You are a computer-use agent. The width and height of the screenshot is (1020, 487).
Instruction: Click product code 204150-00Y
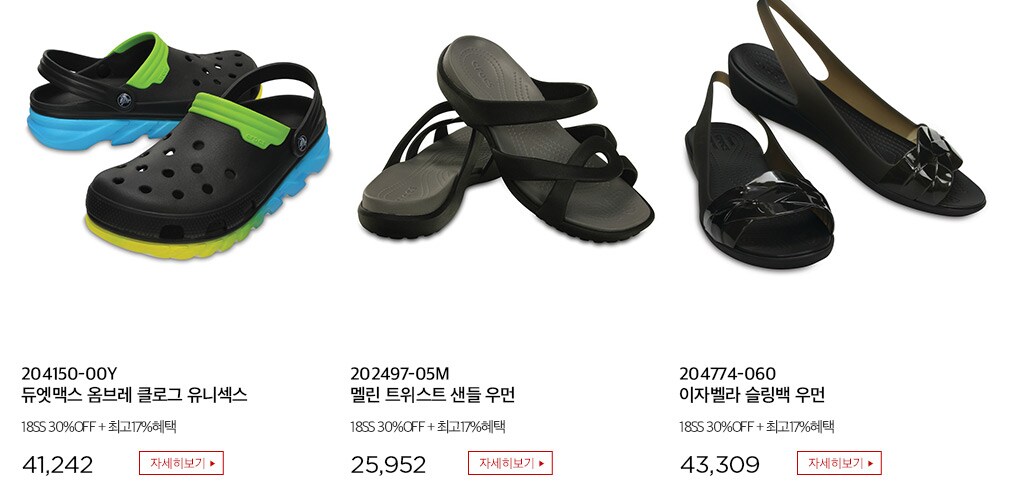coord(69,374)
